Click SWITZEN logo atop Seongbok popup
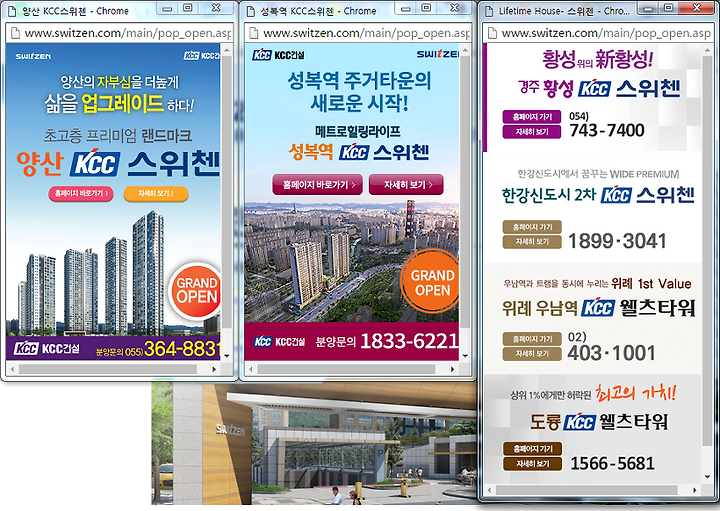 [438, 54]
